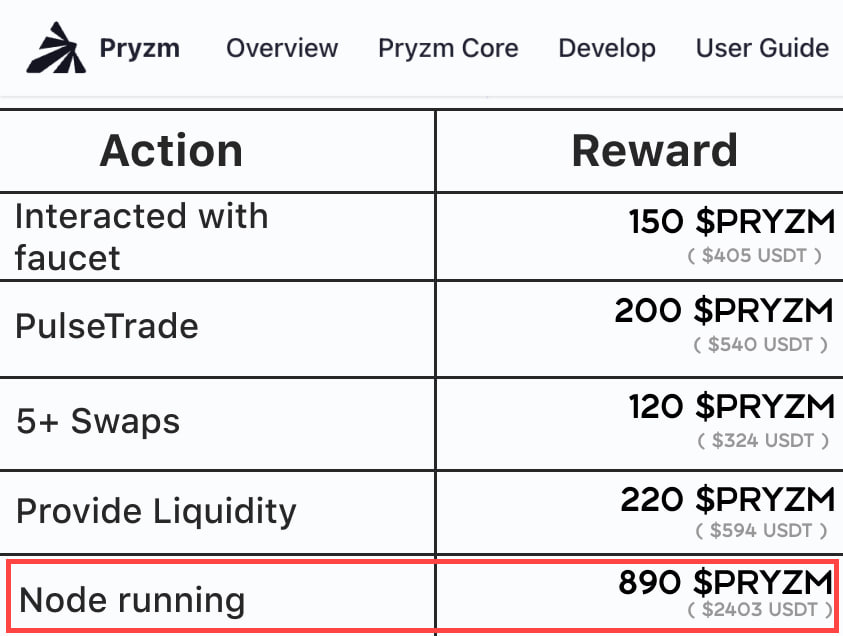The image size is (843, 636).
Task: Click the $540 USDT value text
Action: [x=760, y=344]
